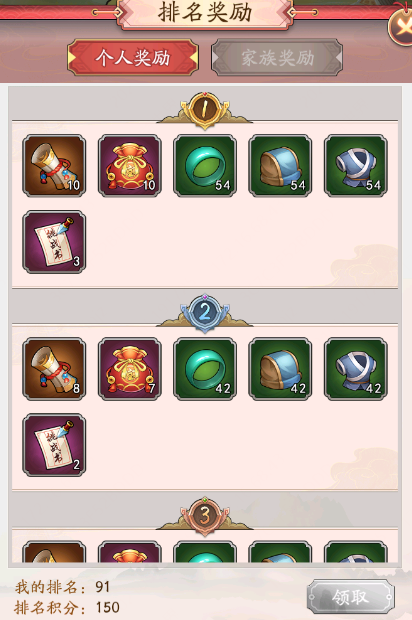Tap the partially visible rank 3 scroll
The height and width of the screenshot is (620, 412).
[54, 552]
